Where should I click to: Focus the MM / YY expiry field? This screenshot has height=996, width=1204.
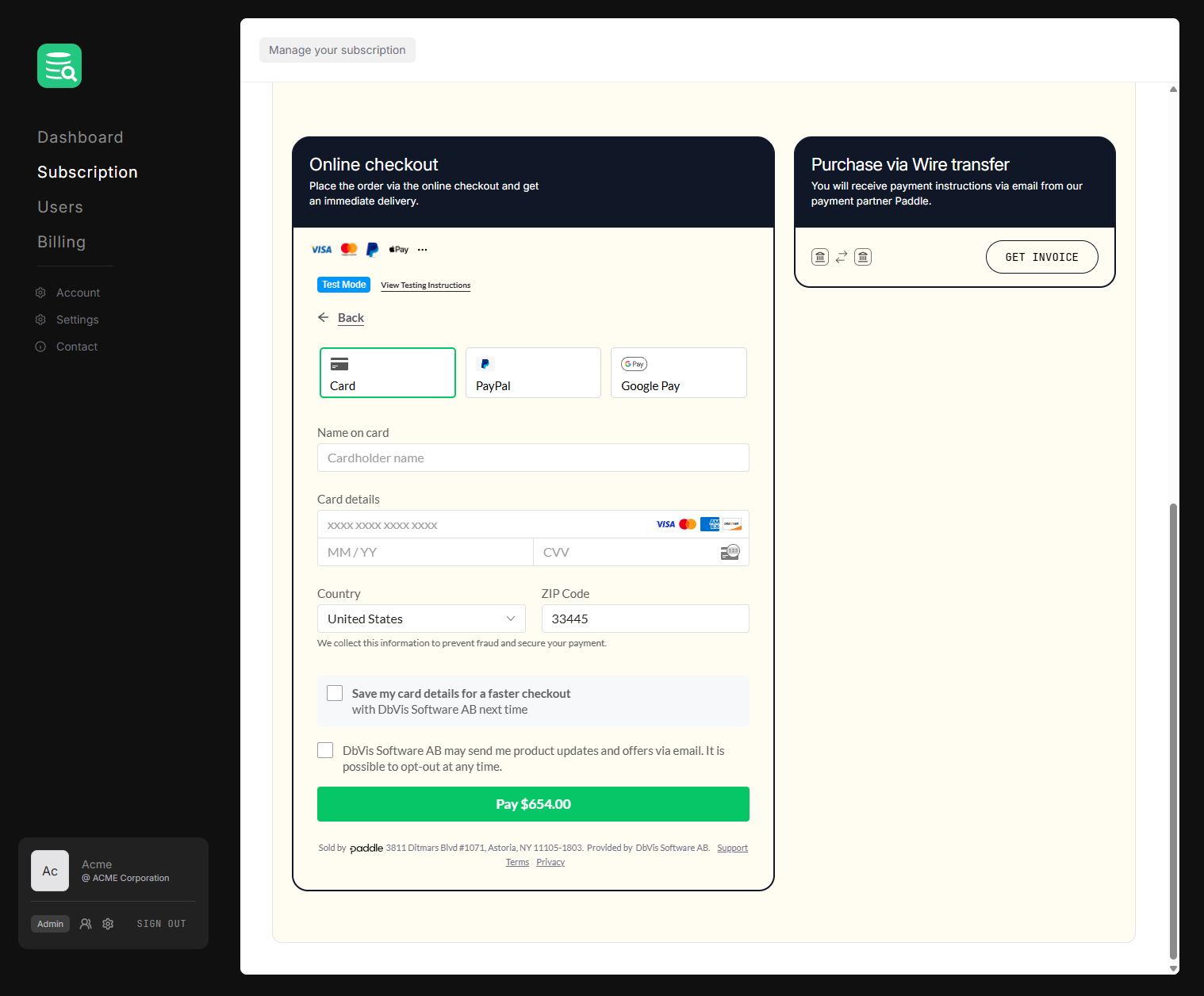(425, 552)
